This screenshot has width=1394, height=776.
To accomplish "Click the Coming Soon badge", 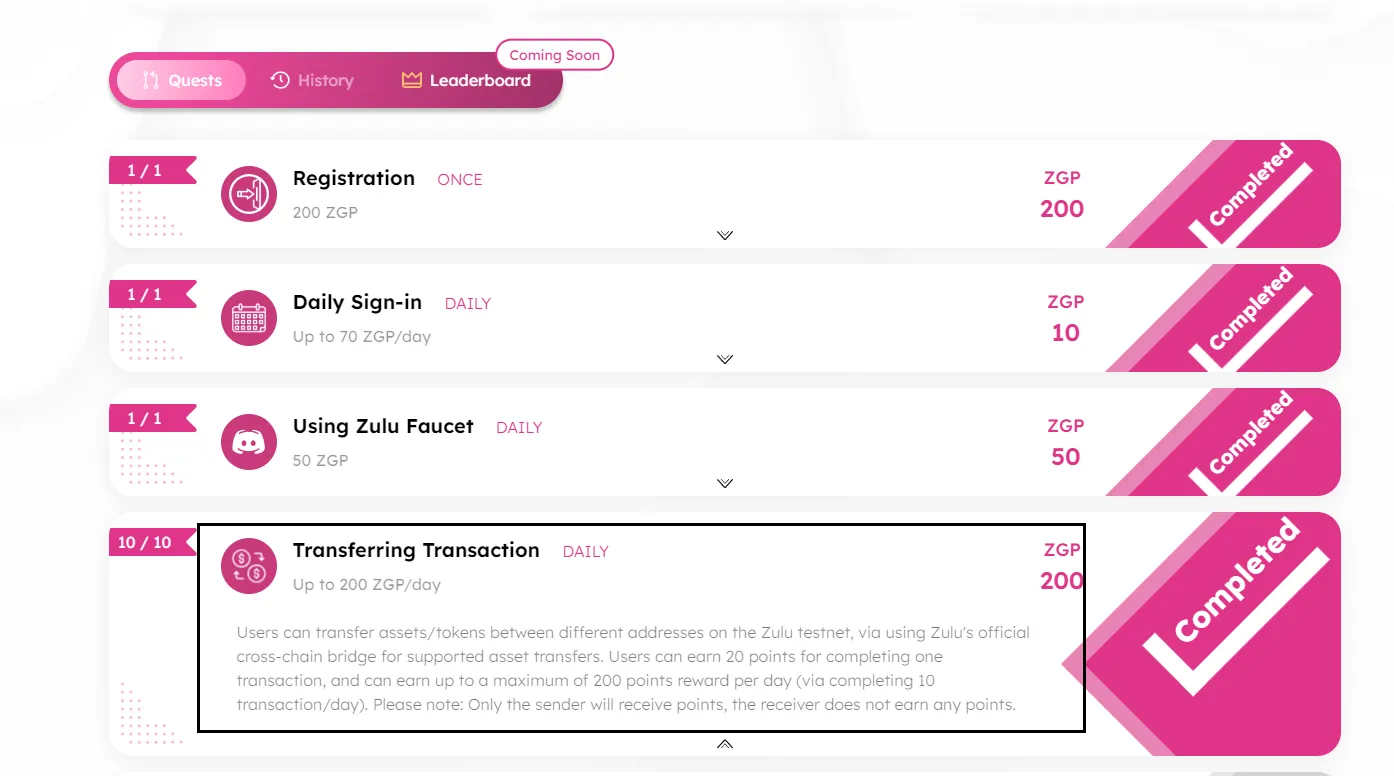I will 554,55.
